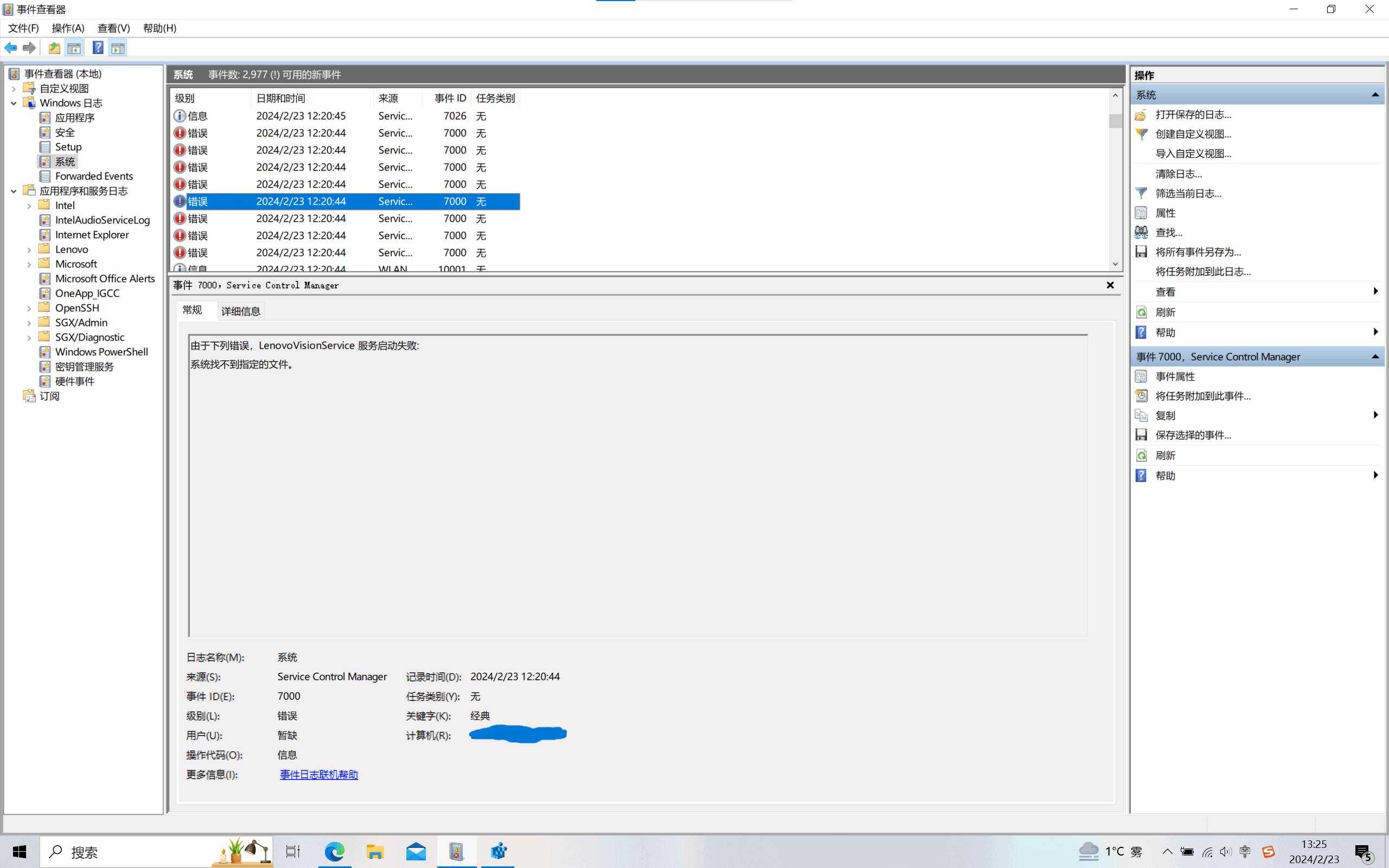Expand the 查看 submenu arrow

1375,291
